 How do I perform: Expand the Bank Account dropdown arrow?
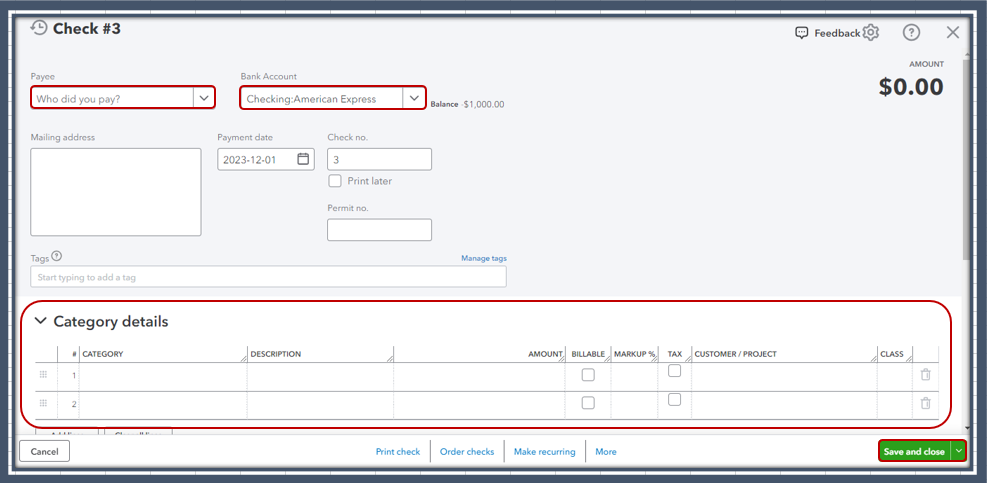pos(414,98)
